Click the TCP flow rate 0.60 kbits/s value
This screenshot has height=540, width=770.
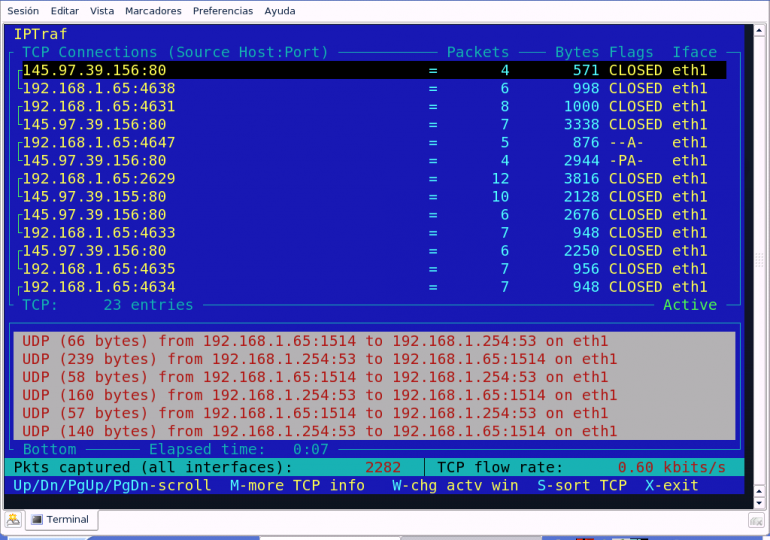pos(671,467)
